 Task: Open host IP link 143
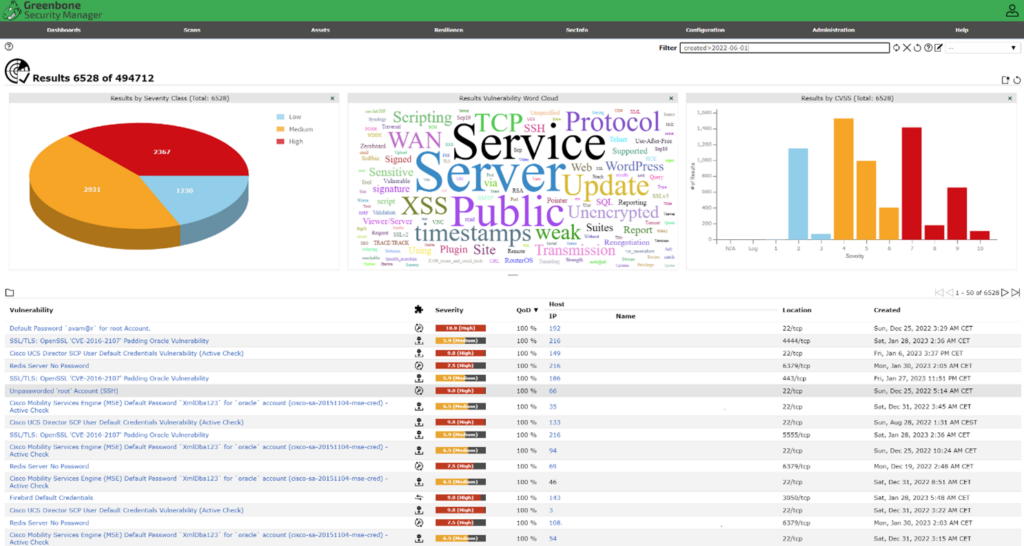(x=554, y=498)
